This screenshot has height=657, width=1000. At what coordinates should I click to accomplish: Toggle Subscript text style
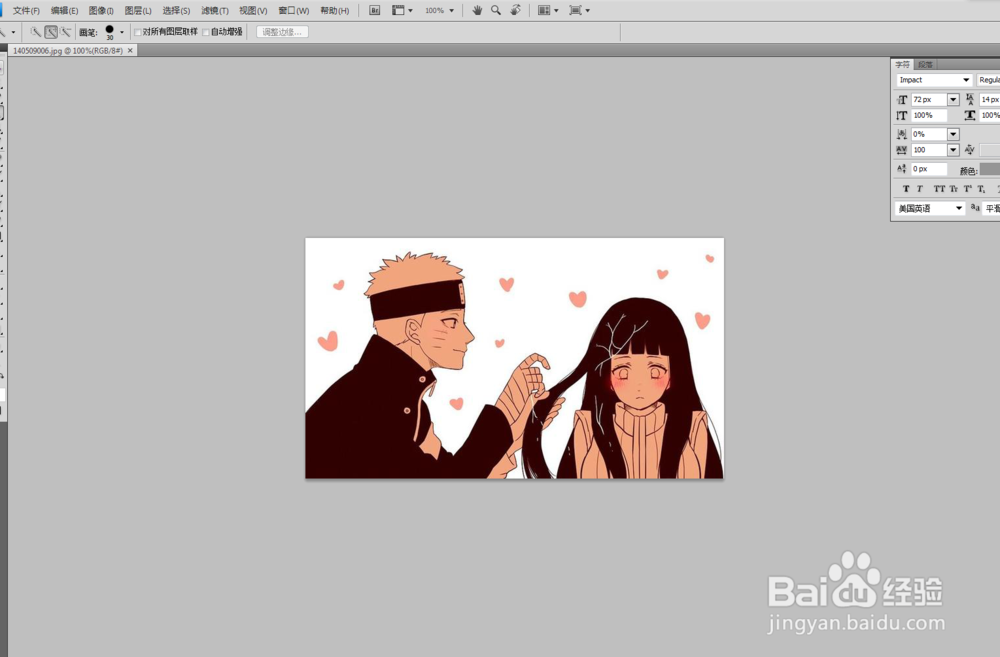pos(982,189)
